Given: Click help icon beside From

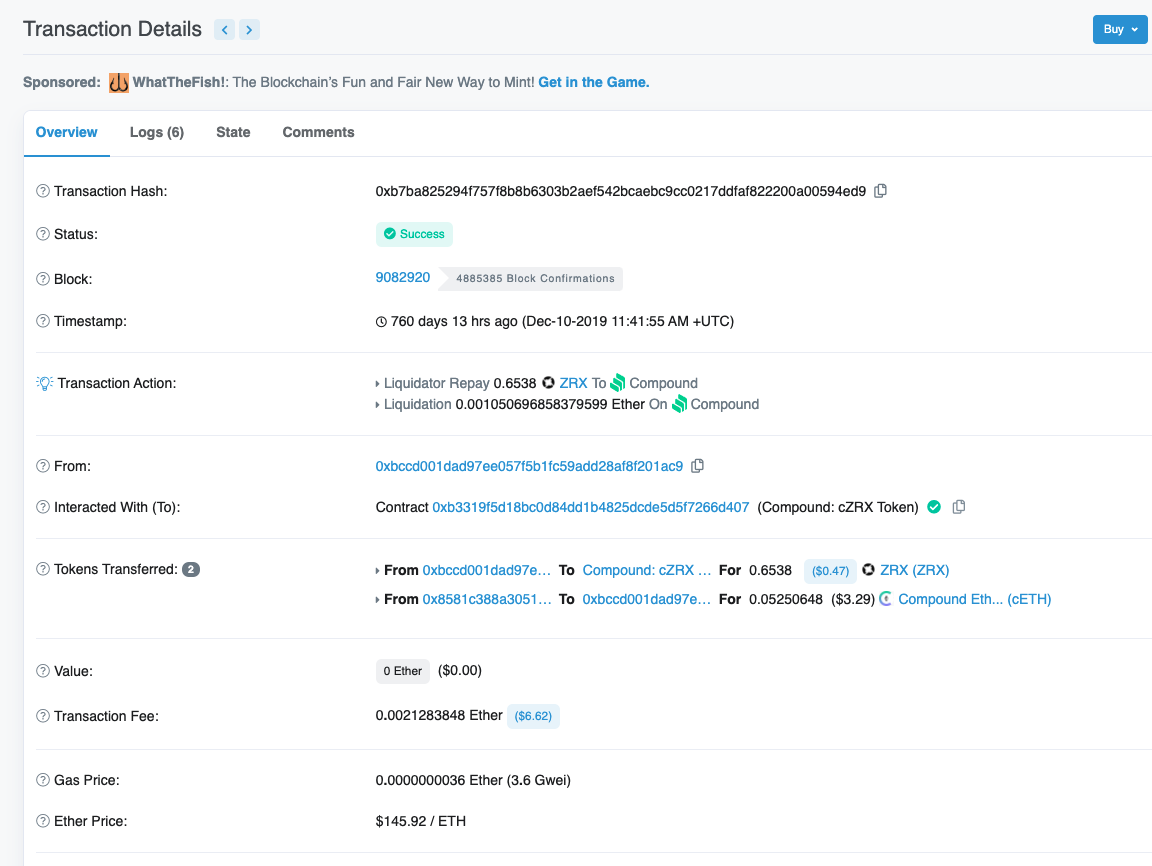Looking at the screenshot, I should click(x=43, y=466).
